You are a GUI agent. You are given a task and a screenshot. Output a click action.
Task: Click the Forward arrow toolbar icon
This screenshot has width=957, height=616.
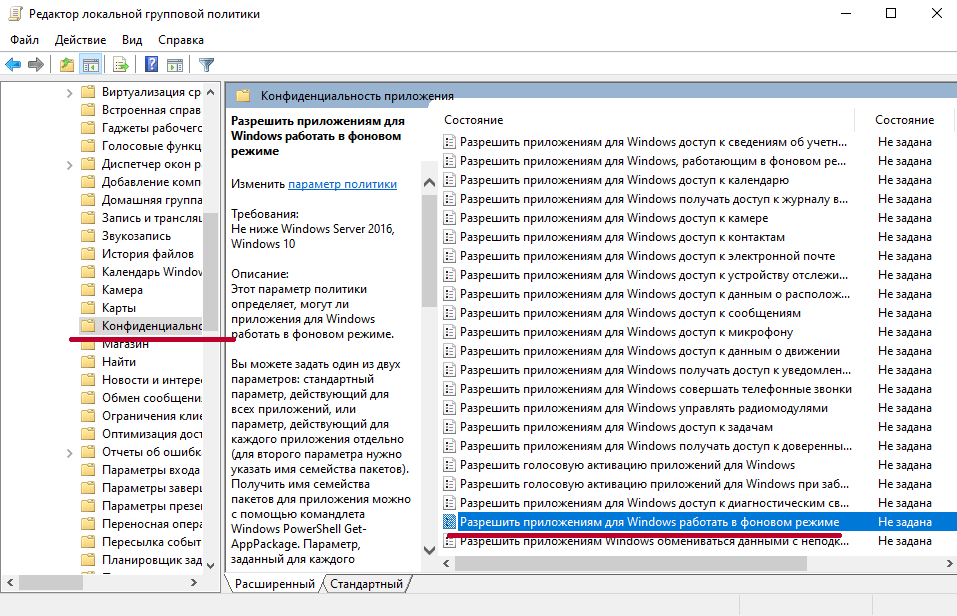point(36,64)
